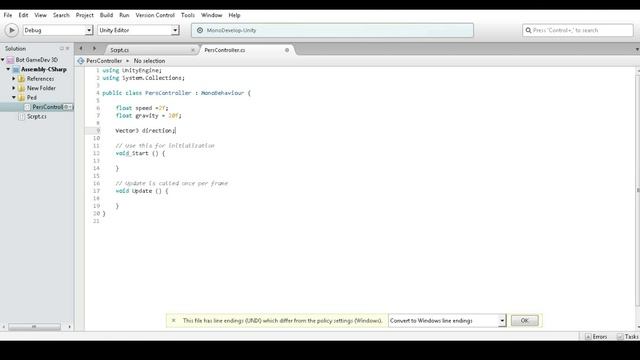Click the Run play button

[x=11, y=30]
